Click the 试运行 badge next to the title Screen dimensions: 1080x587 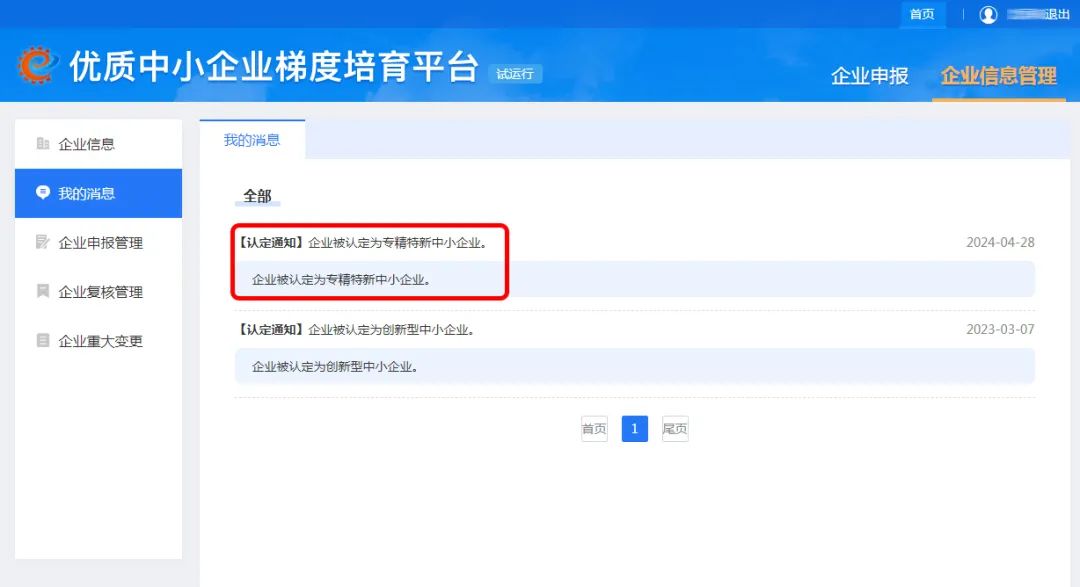[x=516, y=74]
